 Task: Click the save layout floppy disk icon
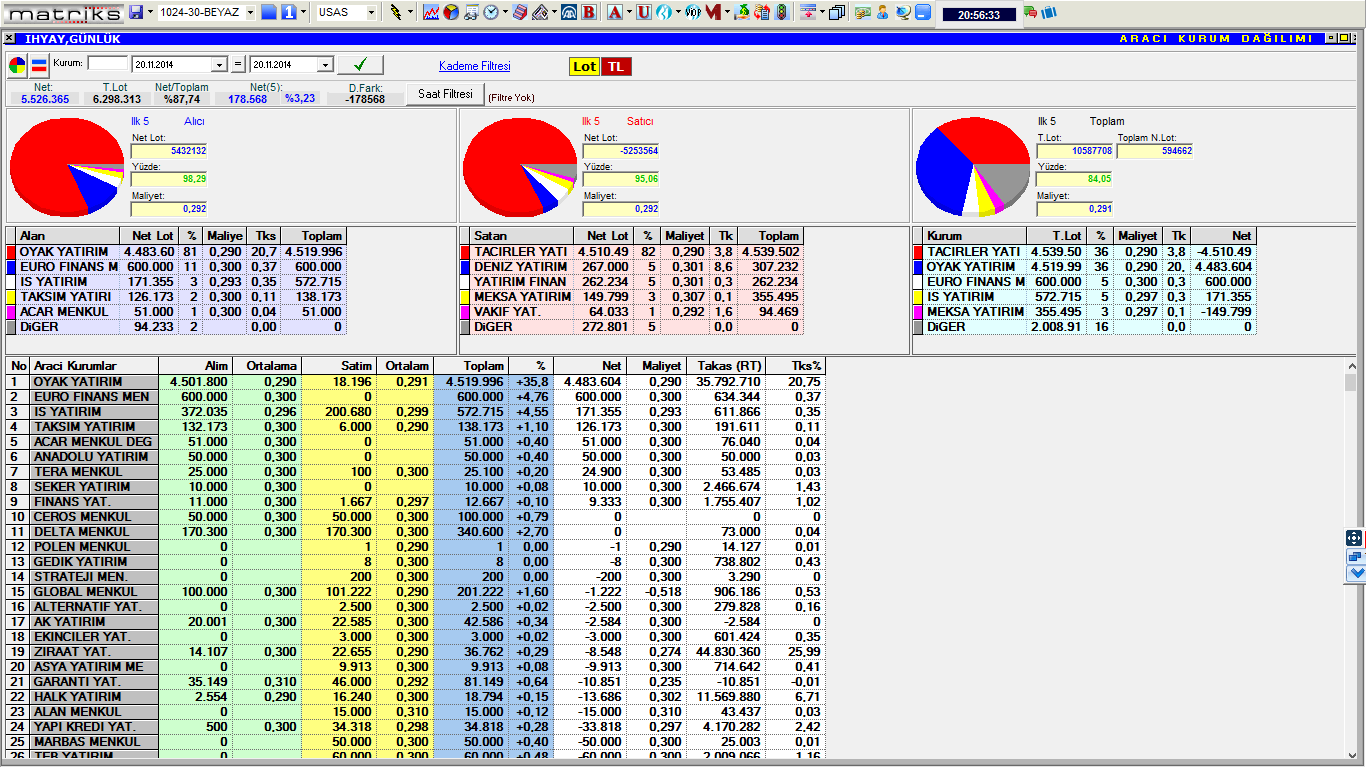137,13
